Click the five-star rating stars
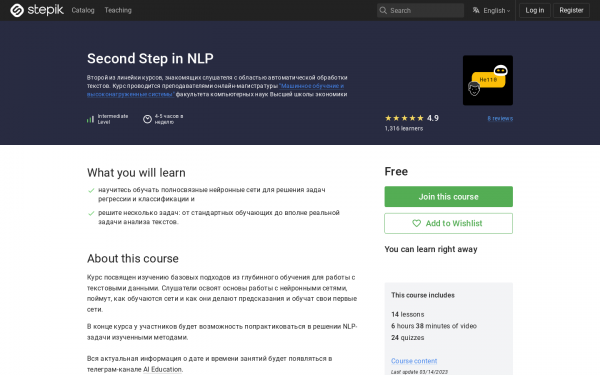Viewport: 600px width, 375px height. [404, 118]
